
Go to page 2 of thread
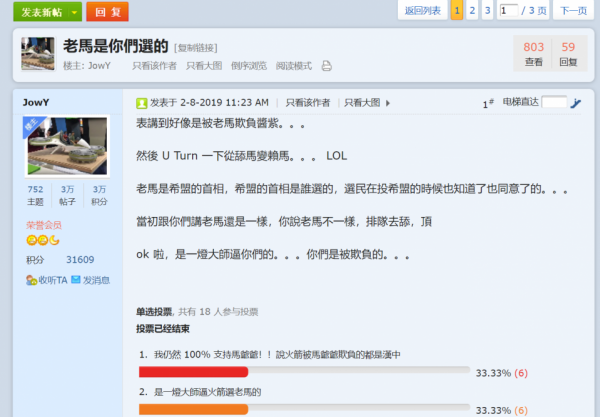point(472,11)
